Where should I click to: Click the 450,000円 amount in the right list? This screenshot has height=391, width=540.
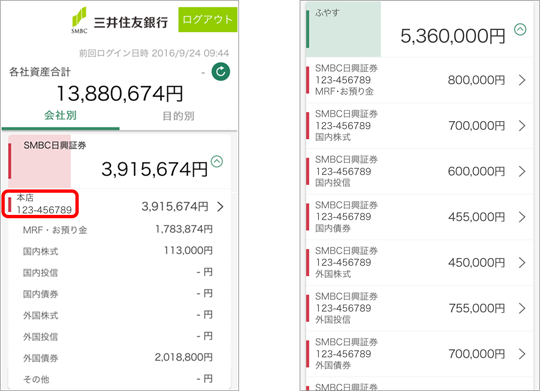click(476, 263)
